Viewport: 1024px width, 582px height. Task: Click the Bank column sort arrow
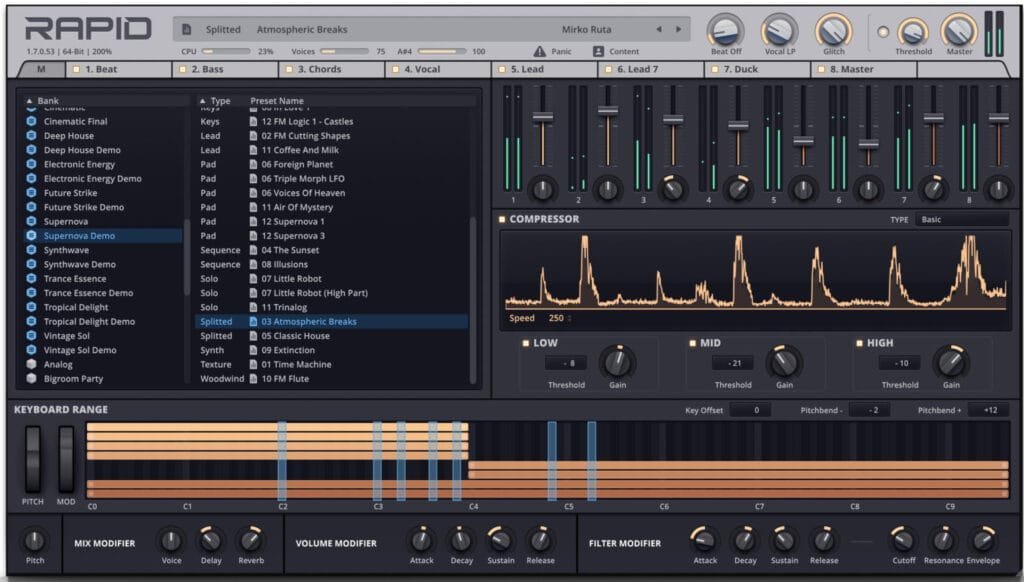pos(29,101)
